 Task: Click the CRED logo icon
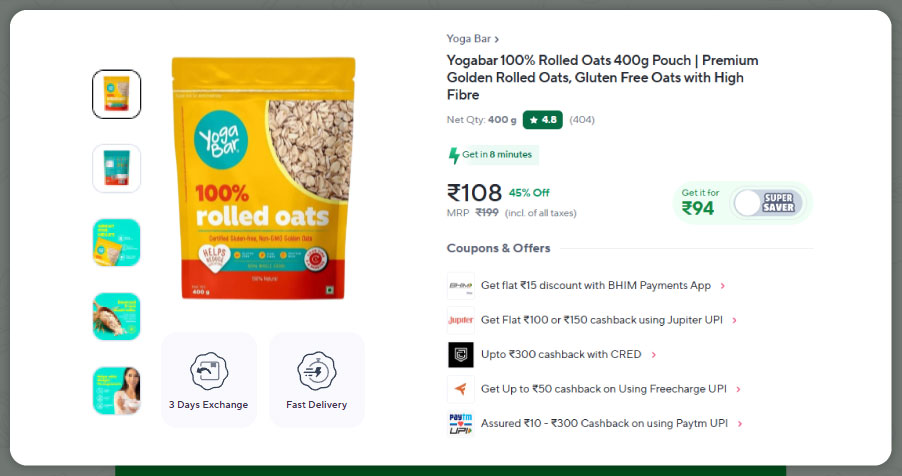(x=460, y=355)
